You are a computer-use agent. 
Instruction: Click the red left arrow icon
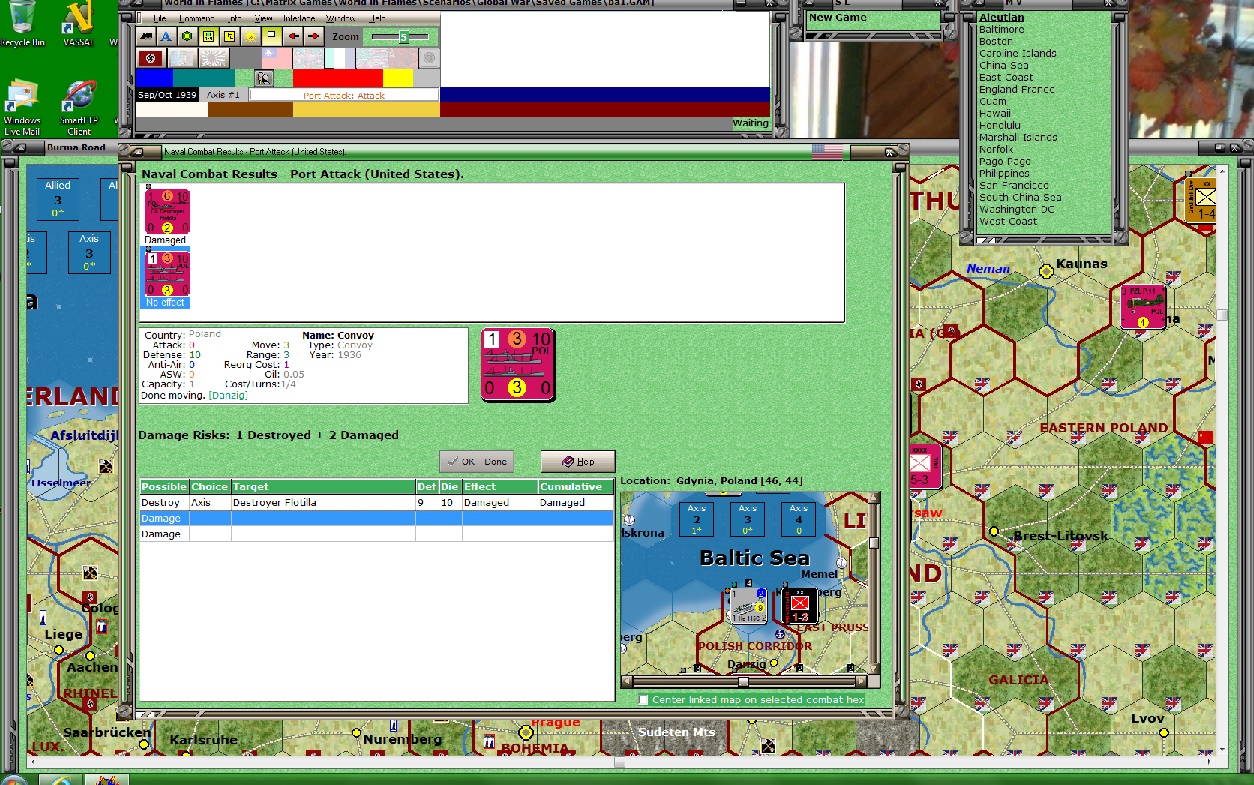pyautogui.click(x=293, y=36)
